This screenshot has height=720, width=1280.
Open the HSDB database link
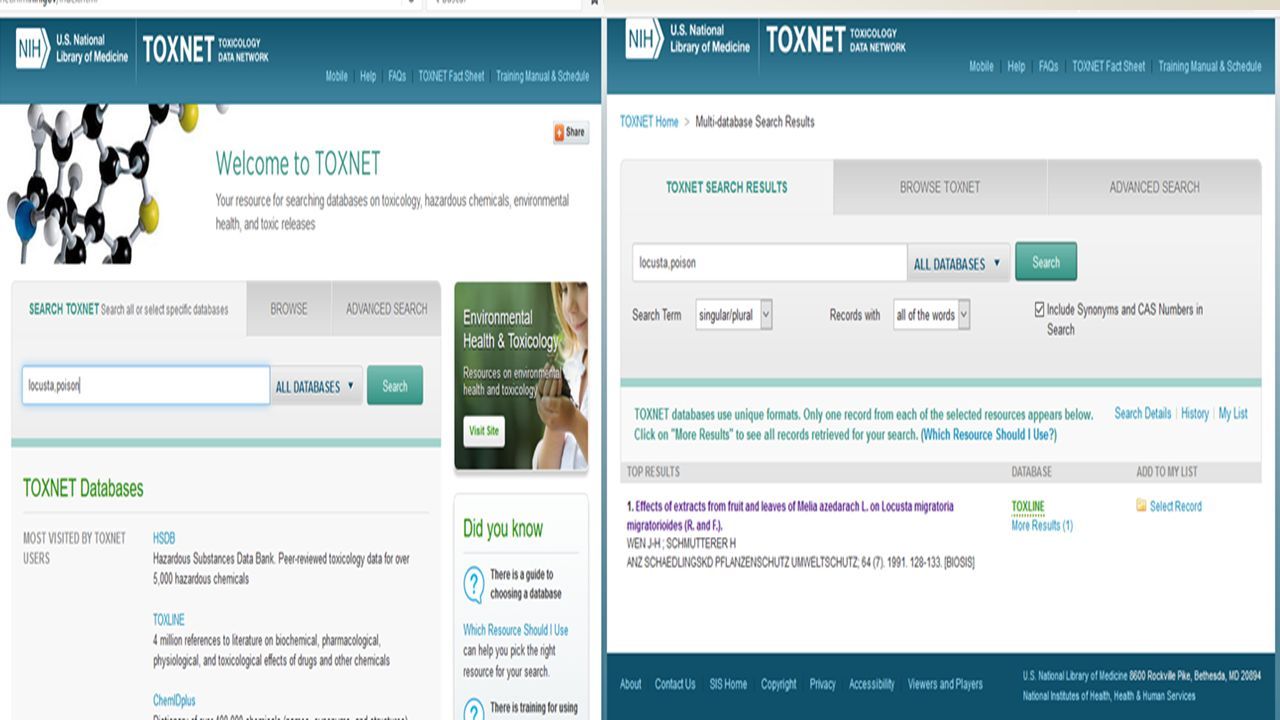pyautogui.click(x=164, y=538)
